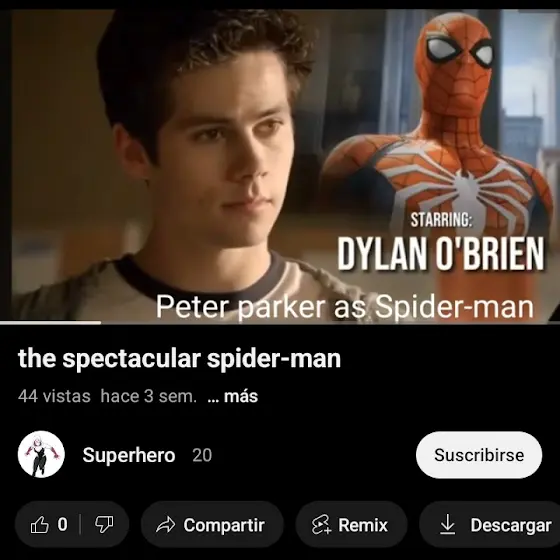The image size is (560, 560).
Task: Click the like count "0"
Action: (62, 525)
